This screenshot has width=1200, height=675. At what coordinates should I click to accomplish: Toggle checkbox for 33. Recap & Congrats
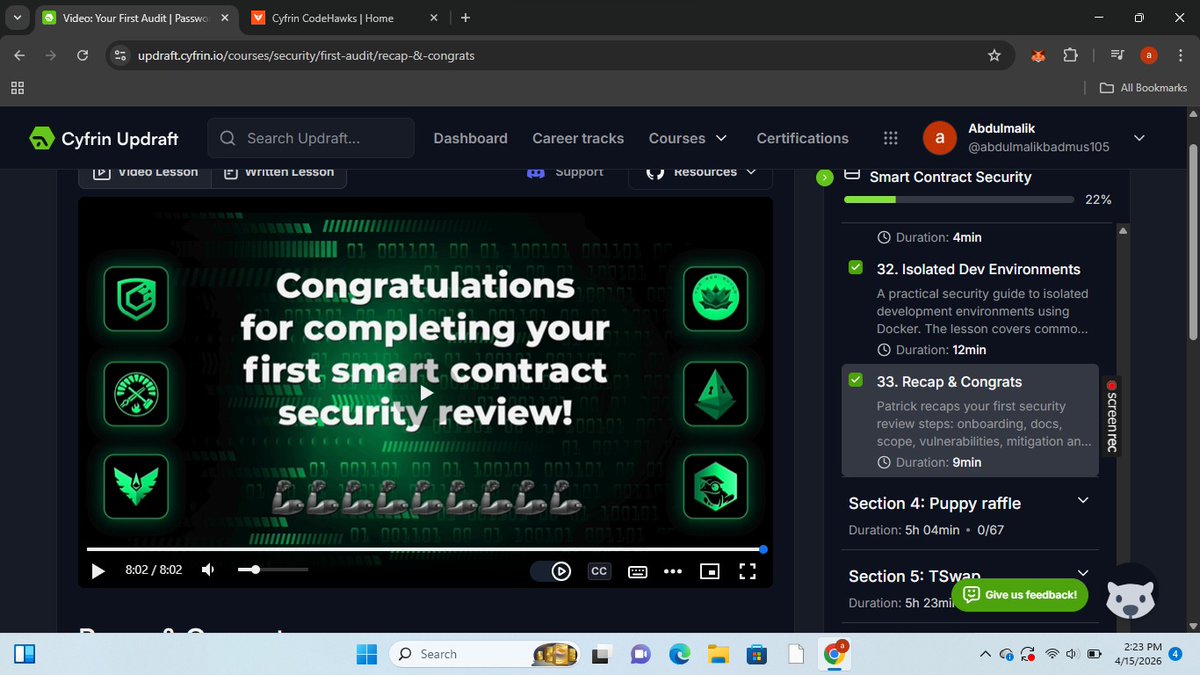tap(855, 381)
